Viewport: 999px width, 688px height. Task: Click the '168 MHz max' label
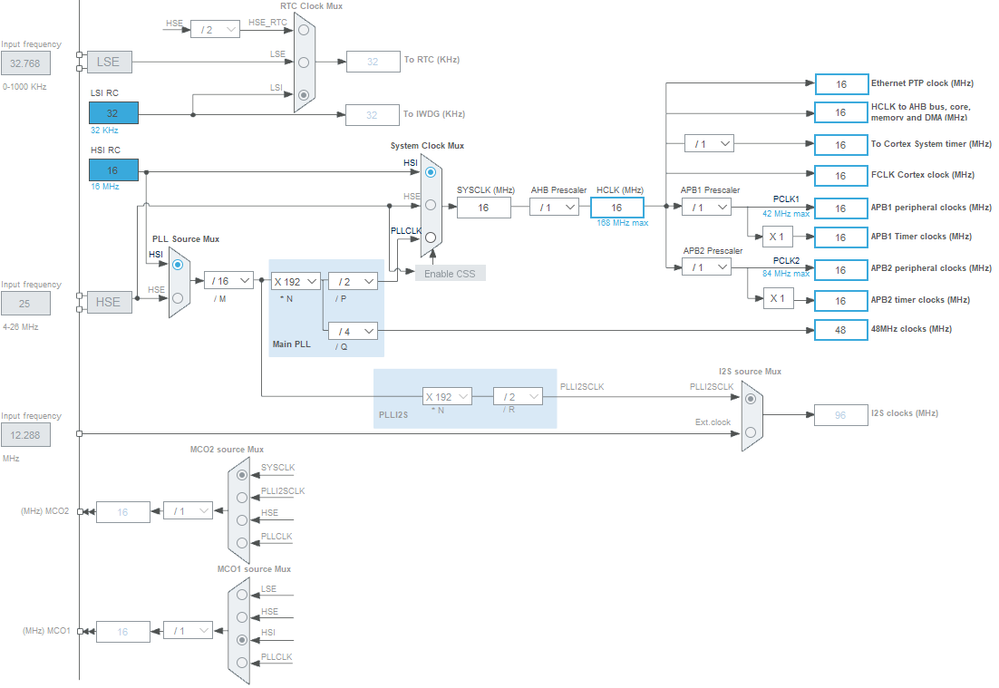click(622, 223)
